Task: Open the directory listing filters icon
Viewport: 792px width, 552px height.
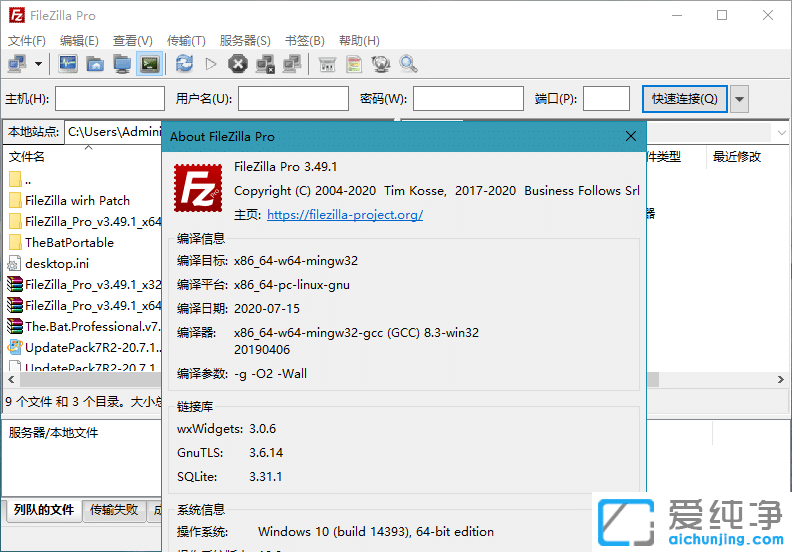Action: coord(327,64)
